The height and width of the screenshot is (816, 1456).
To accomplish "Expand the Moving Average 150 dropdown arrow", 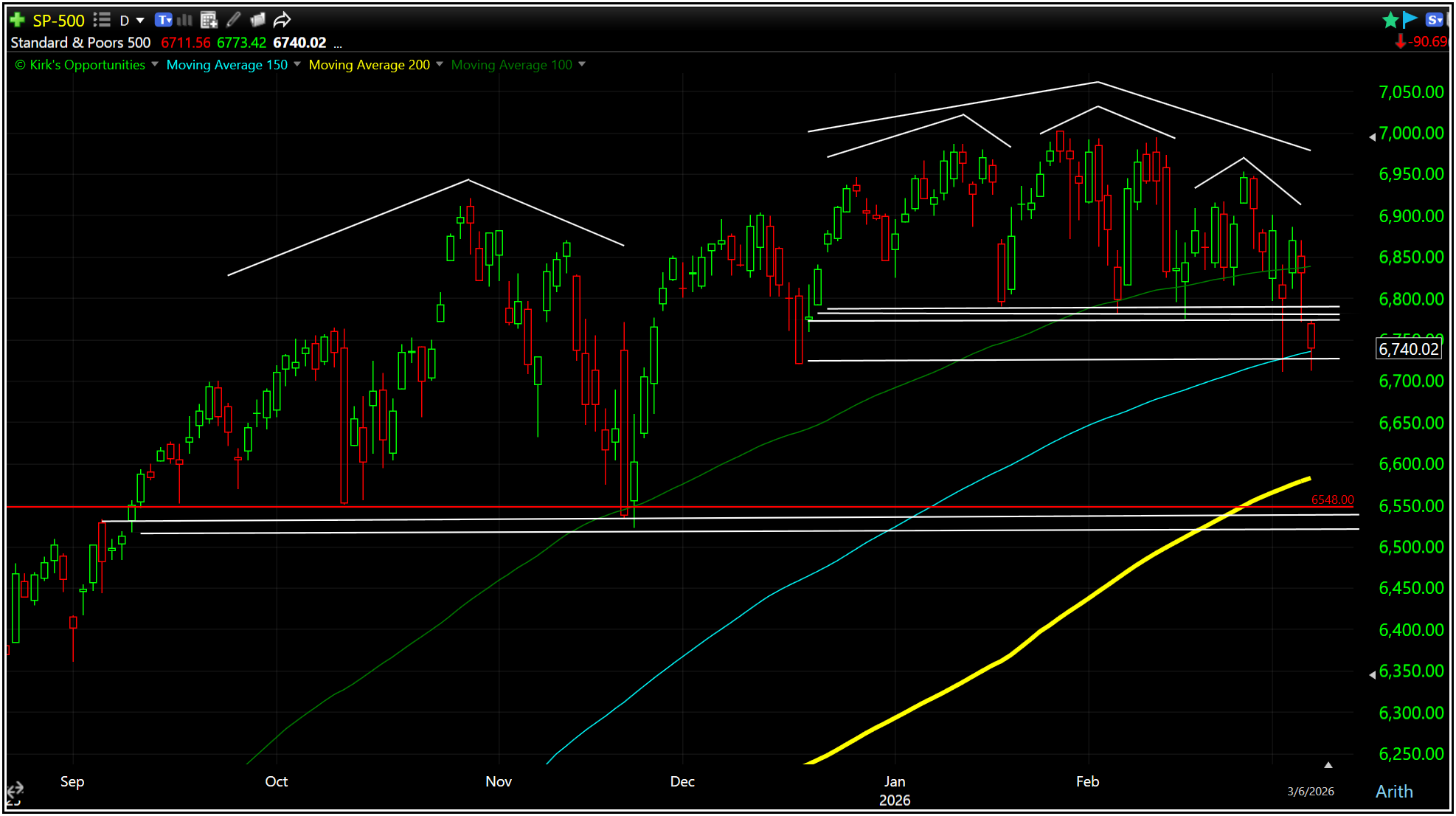I will pyautogui.click(x=297, y=64).
